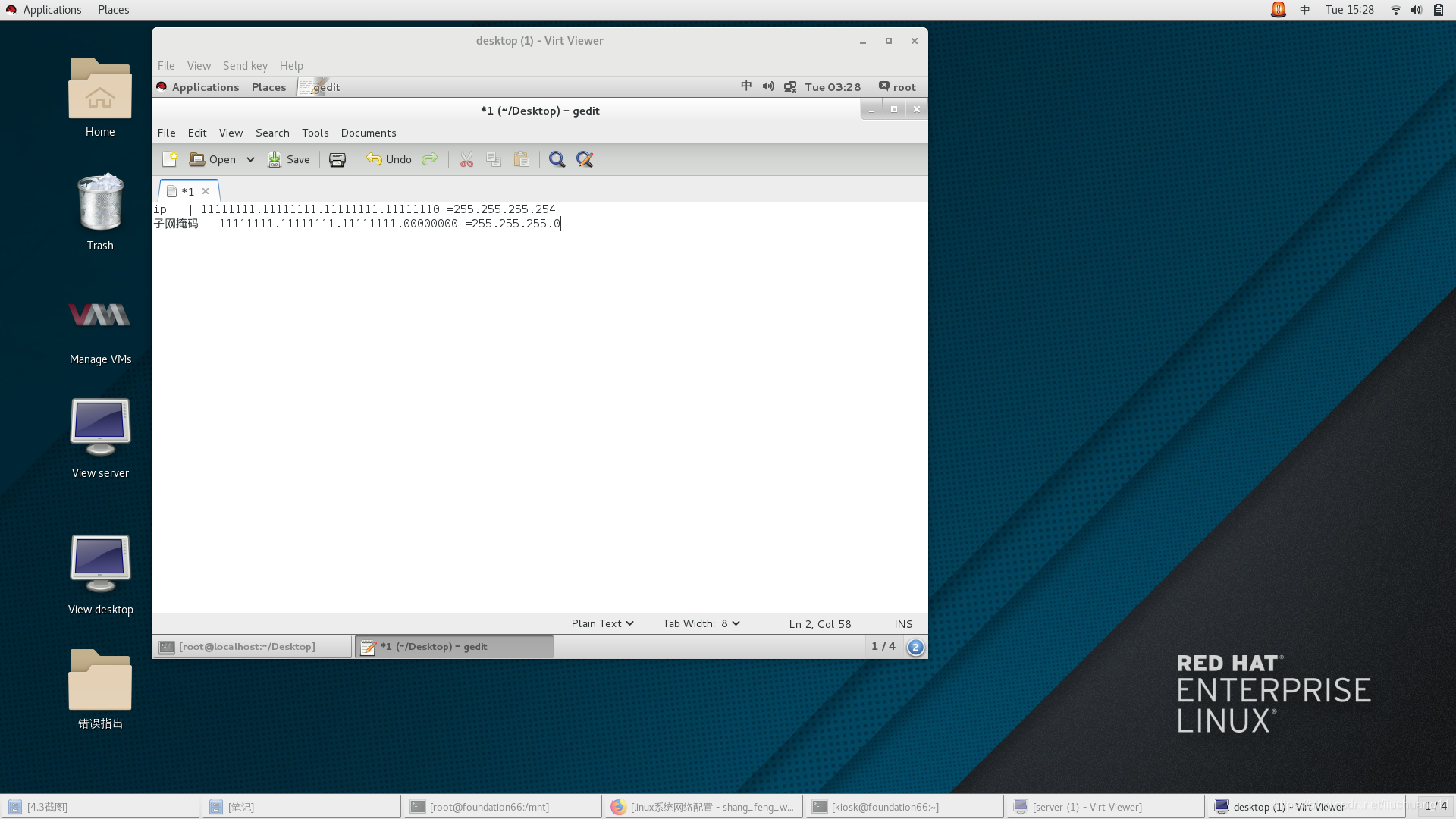Open the root user menu
Viewport: 1456px width, 819px height.
(897, 87)
